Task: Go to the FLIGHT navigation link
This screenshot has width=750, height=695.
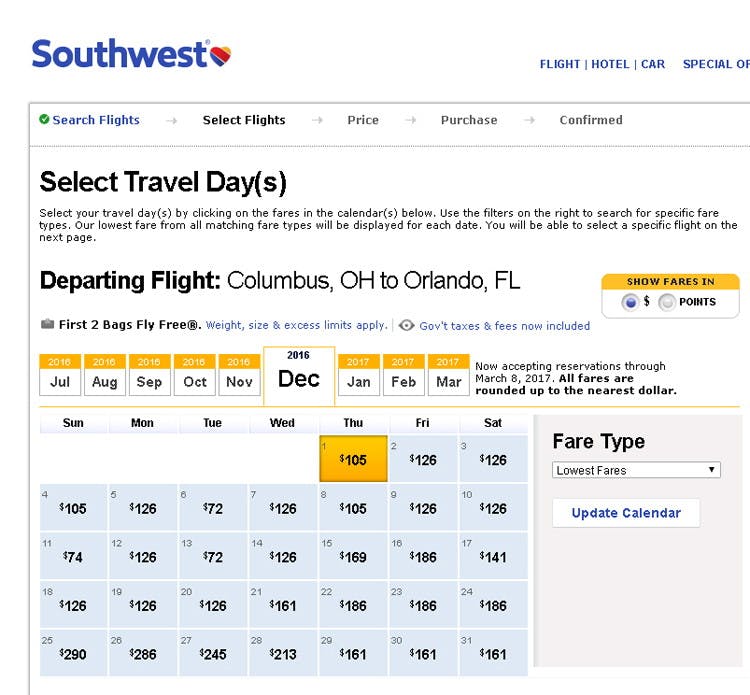Action: [x=560, y=64]
